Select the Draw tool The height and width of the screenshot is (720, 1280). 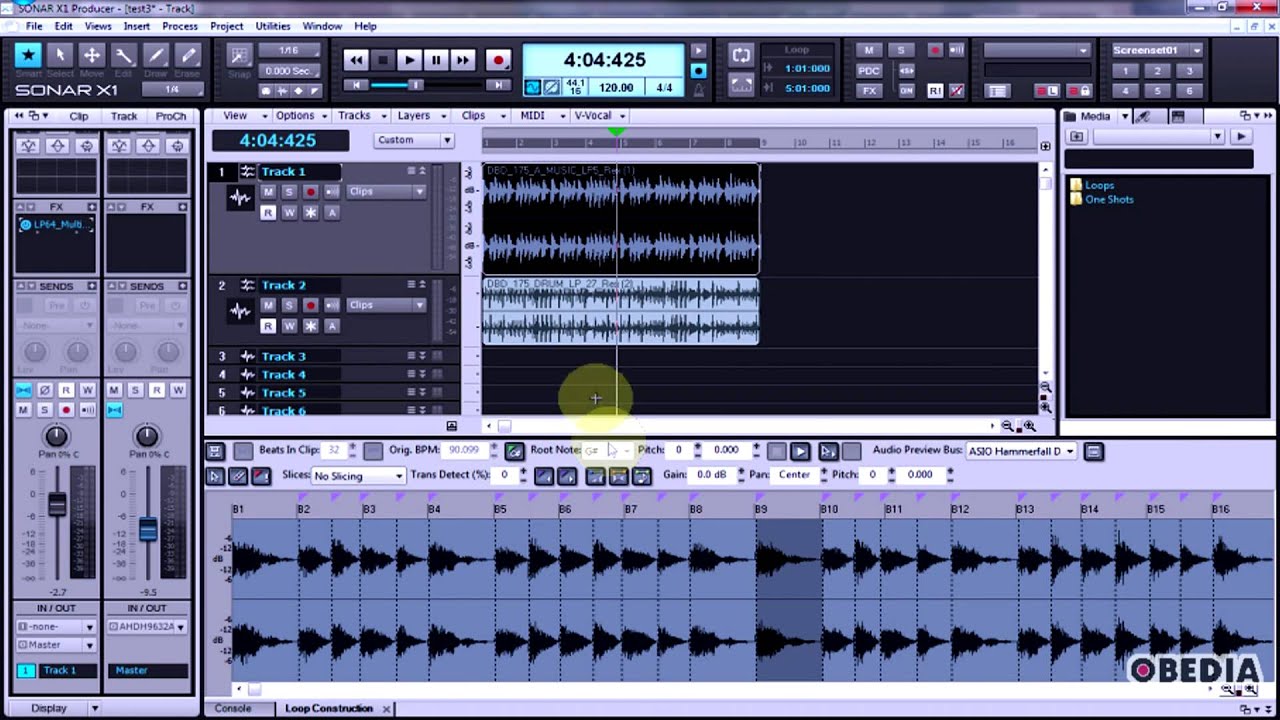tap(157, 57)
